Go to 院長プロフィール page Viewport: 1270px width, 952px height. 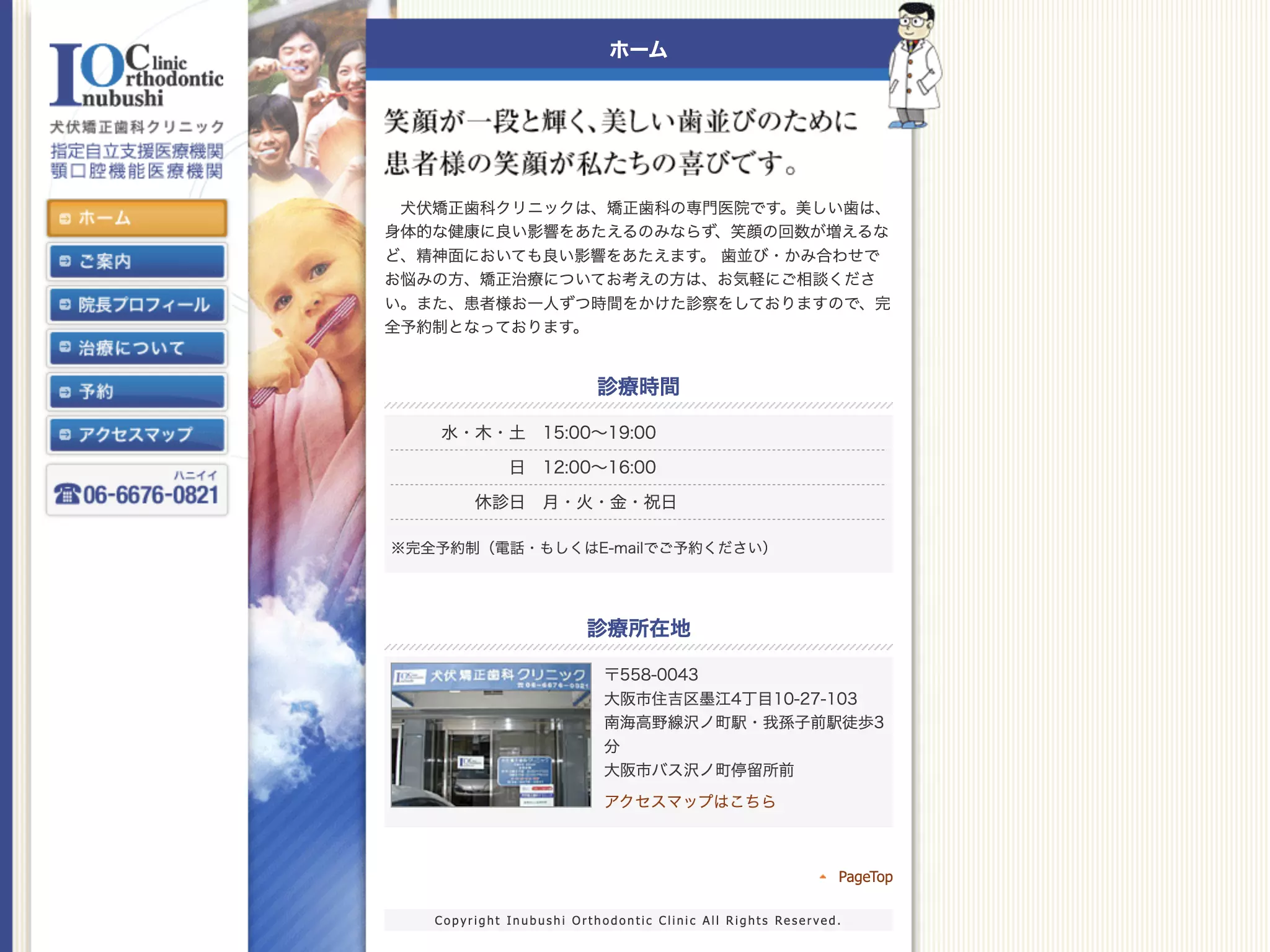coord(137,304)
